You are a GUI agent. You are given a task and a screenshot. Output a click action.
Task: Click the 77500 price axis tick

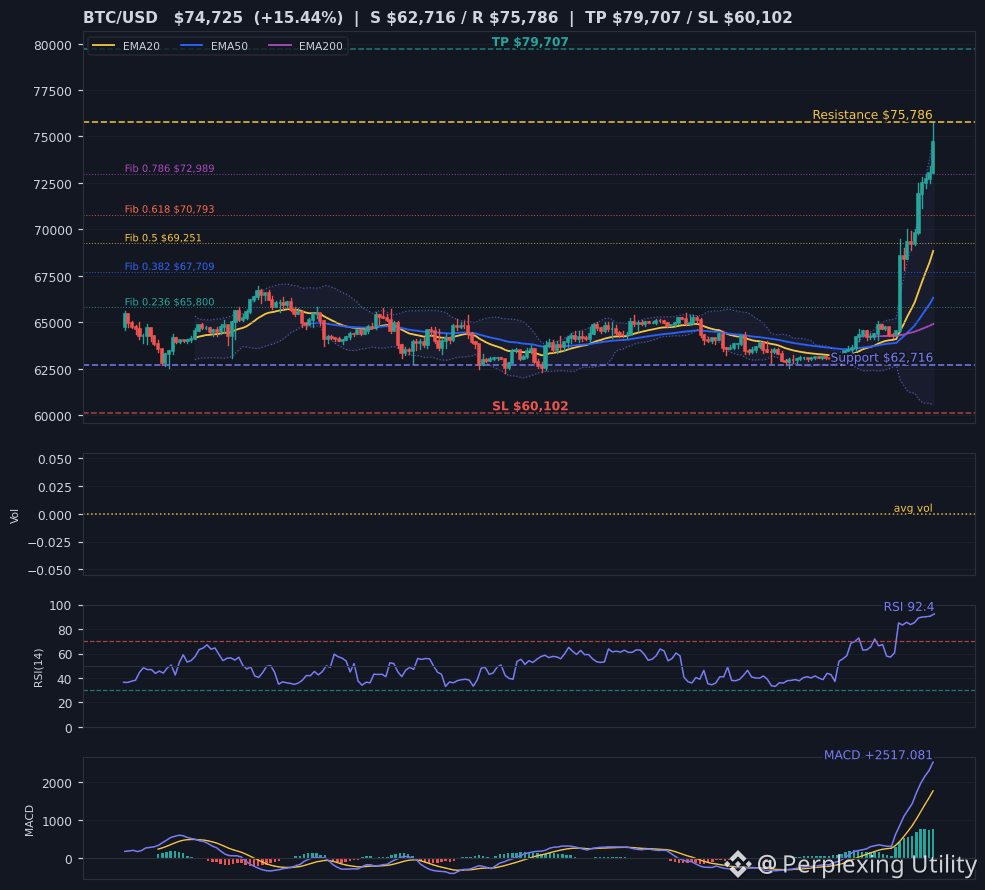click(x=53, y=92)
